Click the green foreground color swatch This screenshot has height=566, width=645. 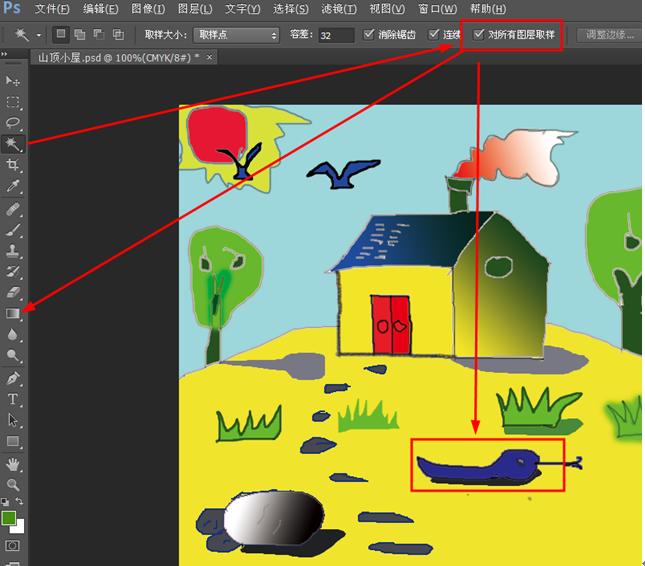pyautogui.click(x=9, y=518)
